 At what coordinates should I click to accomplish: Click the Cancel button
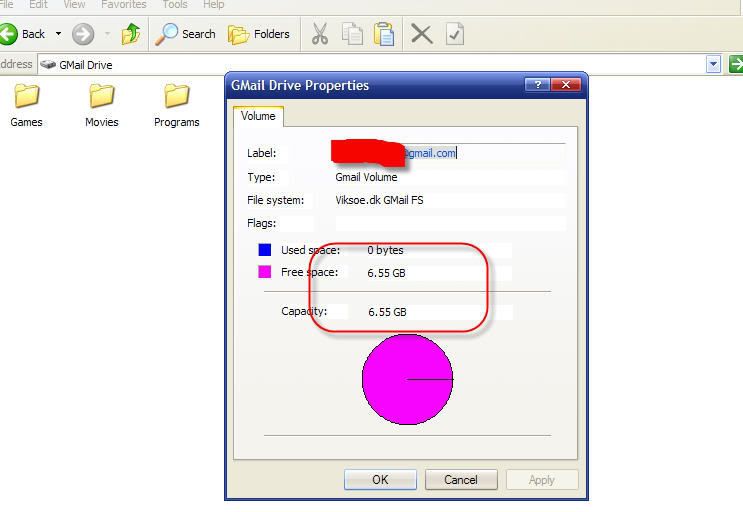461,480
